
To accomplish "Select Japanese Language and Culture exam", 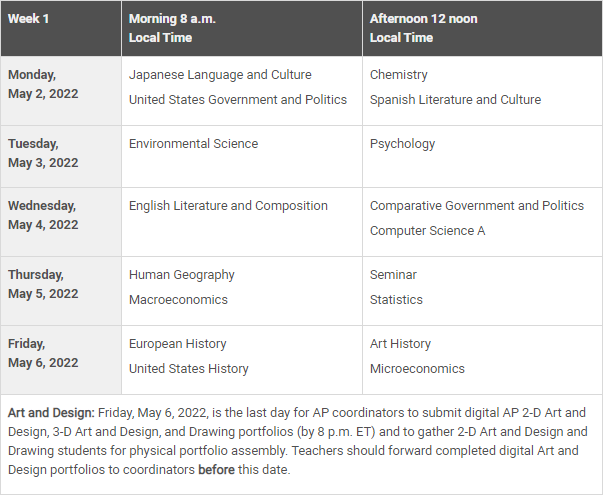I will point(220,75).
